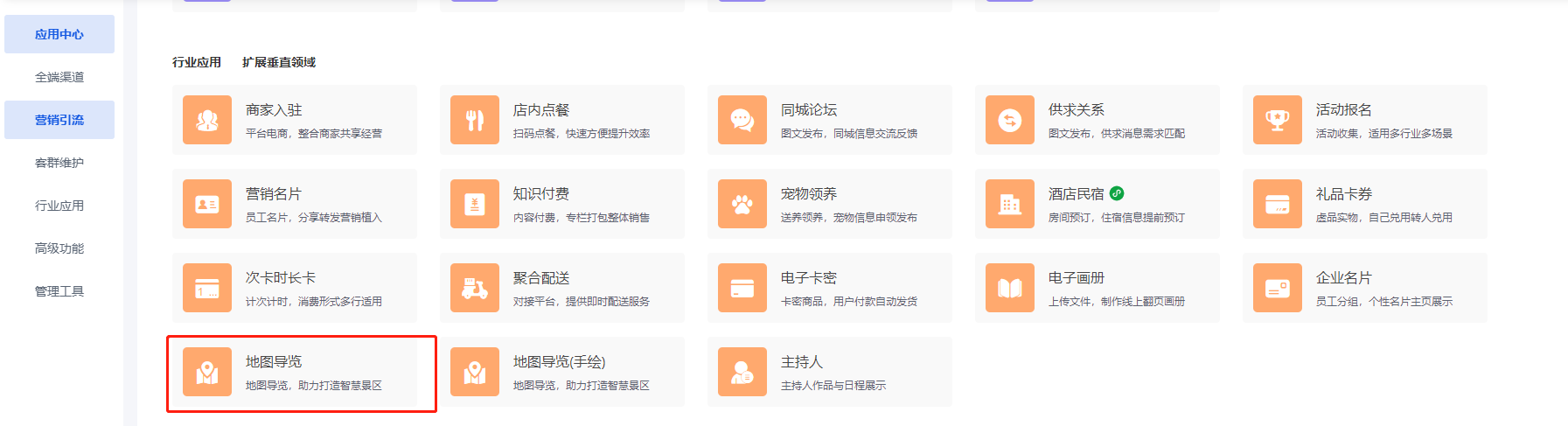Click description 送养领养，宠物信息申领发布
This screenshot has width=1568, height=426.
click(849, 218)
